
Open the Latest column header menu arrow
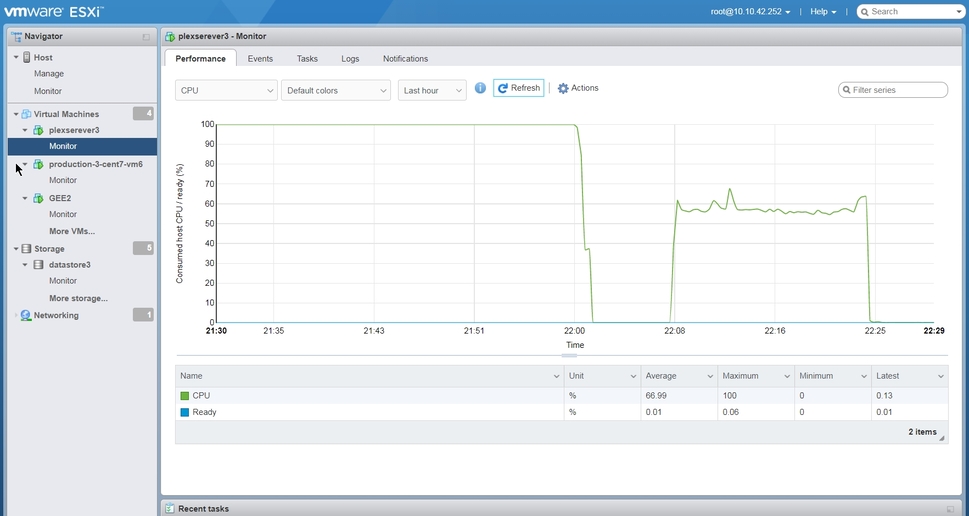pyautogui.click(x=941, y=376)
